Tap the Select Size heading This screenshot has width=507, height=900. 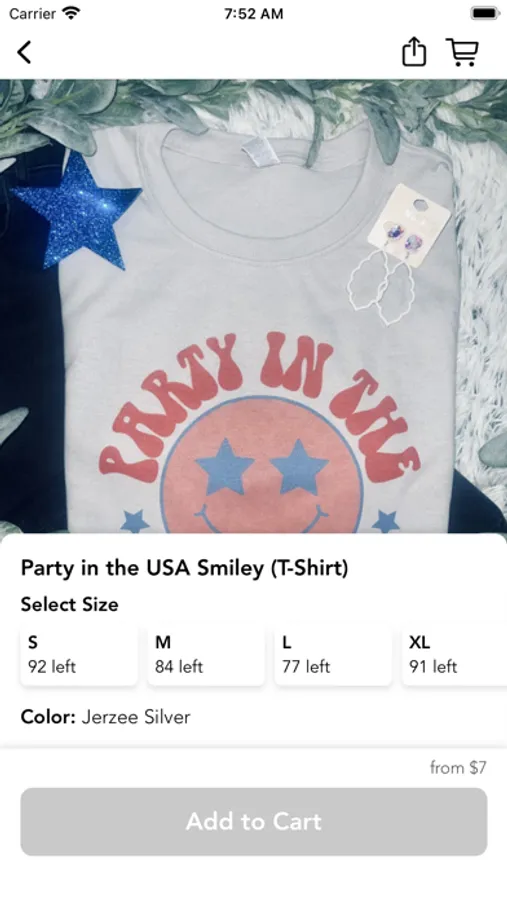(69, 604)
